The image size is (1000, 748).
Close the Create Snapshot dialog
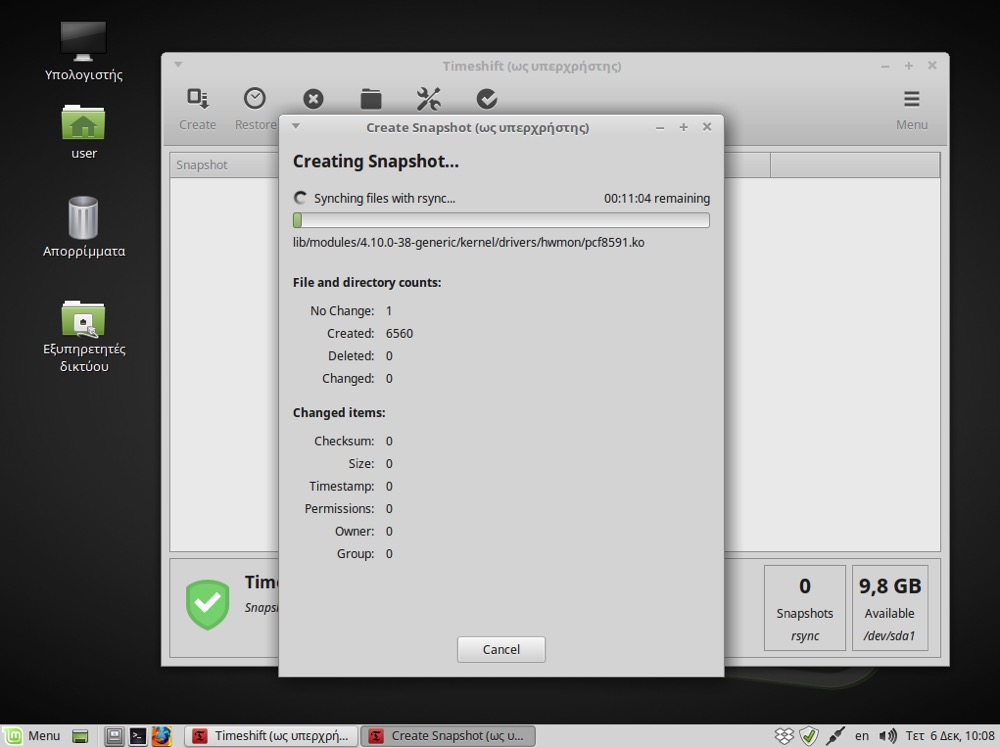[x=707, y=127]
